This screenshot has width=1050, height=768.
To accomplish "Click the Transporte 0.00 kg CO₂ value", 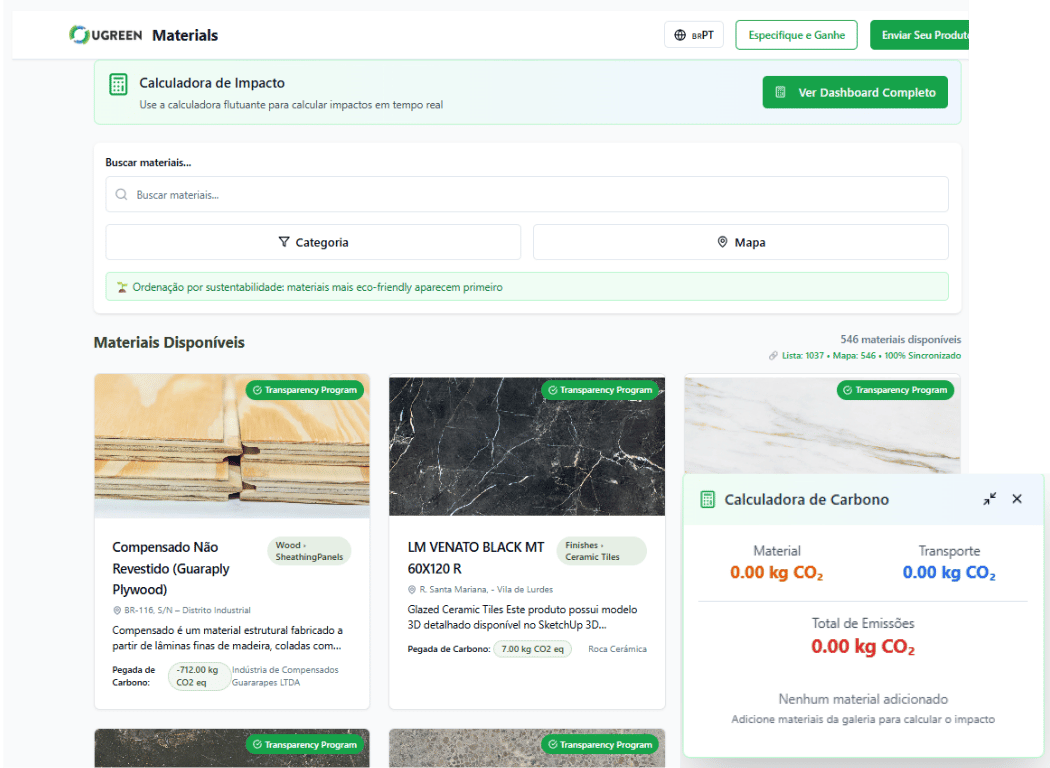I will point(949,572).
